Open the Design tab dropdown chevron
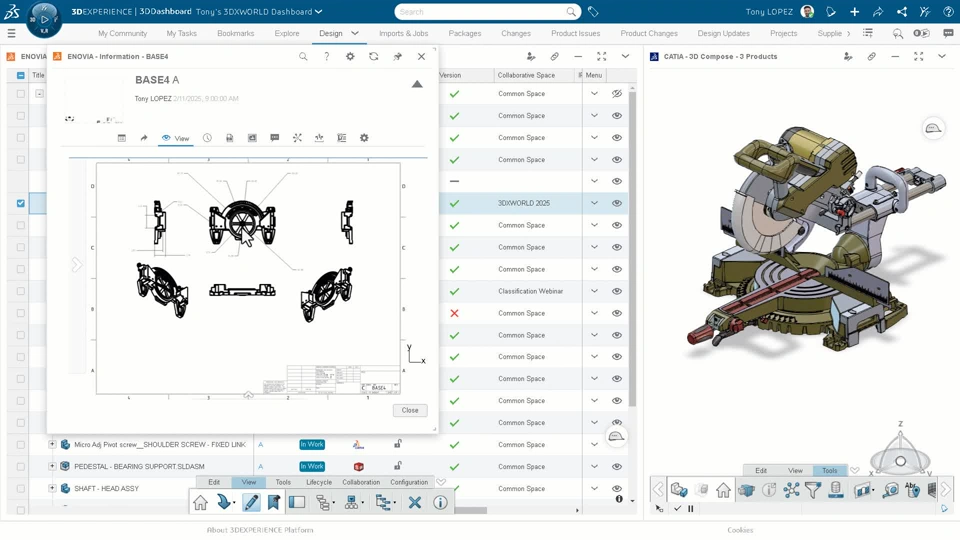 tap(354, 34)
